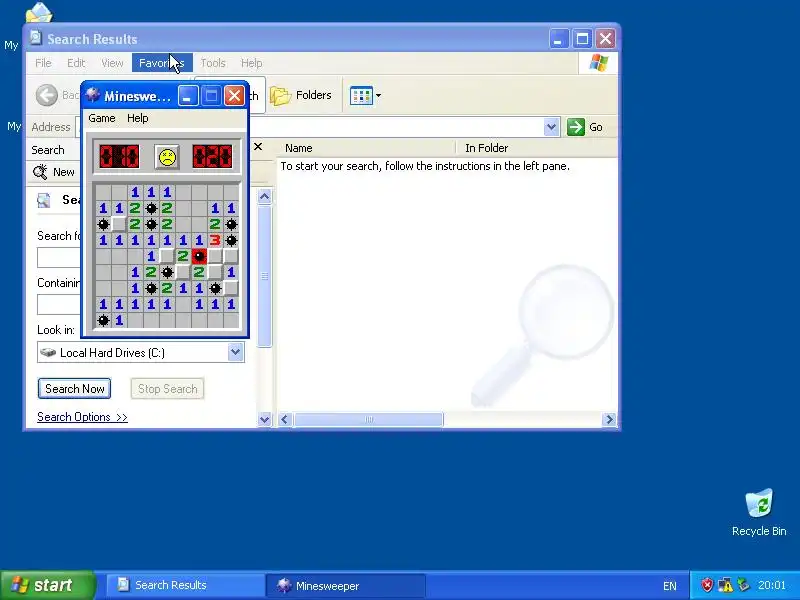Sort results by the In Folder column
The image size is (800, 600).
pyautogui.click(x=486, y=148)
